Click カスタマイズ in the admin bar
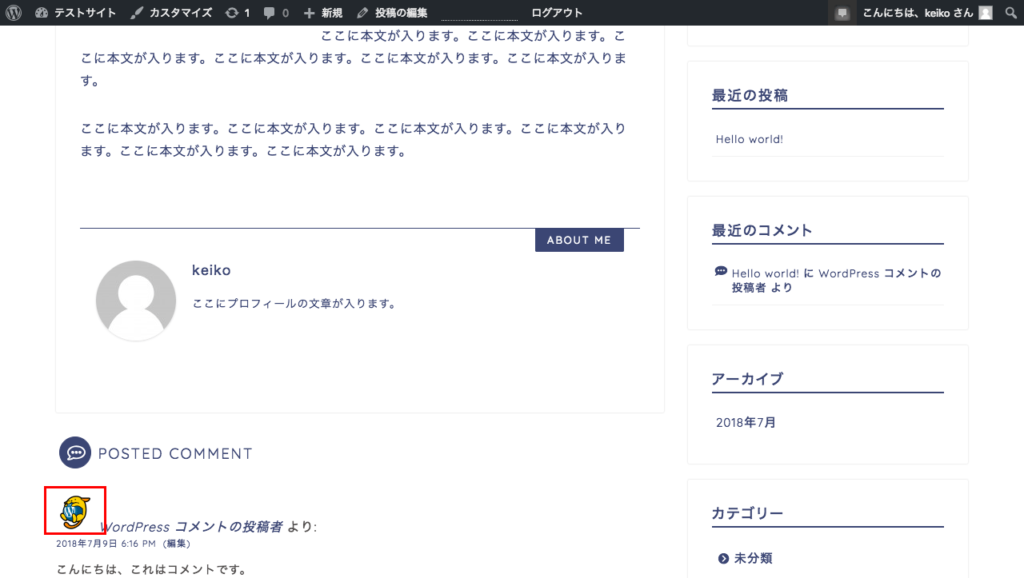1024x578 pixels. coord(171,12)
